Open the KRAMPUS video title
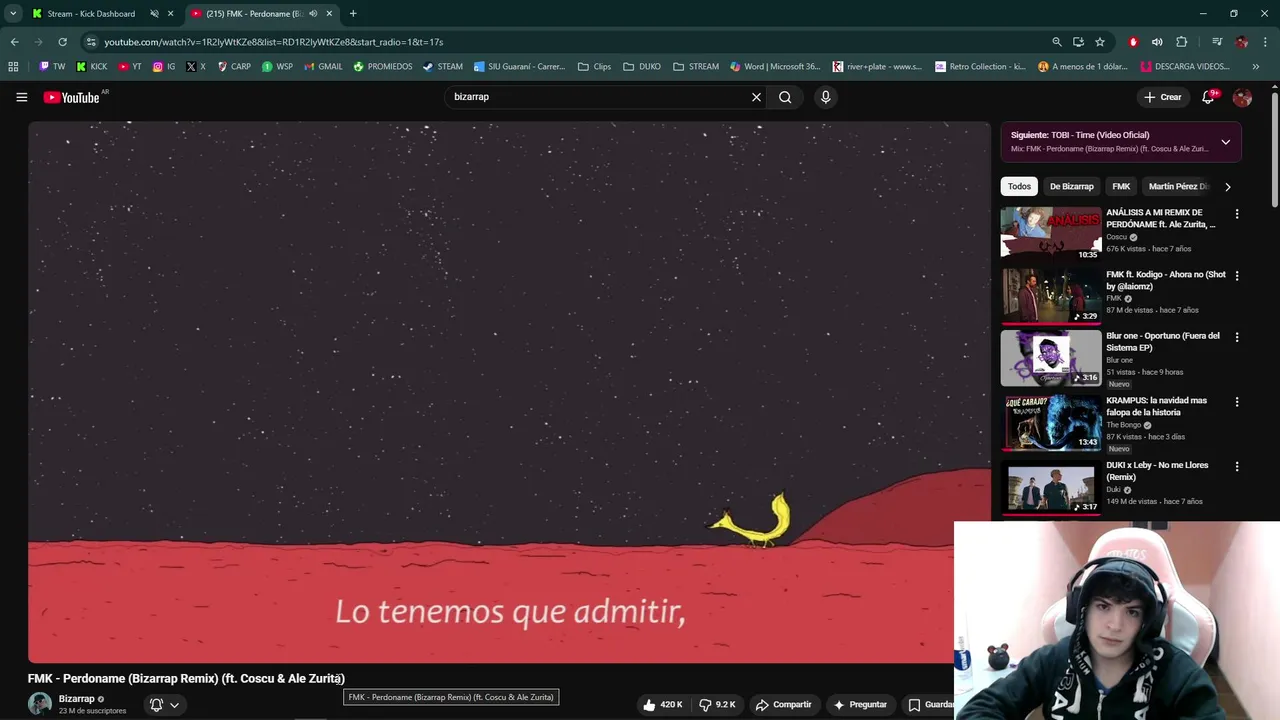Screen dimensions: 1280x720 point(1156,406)
